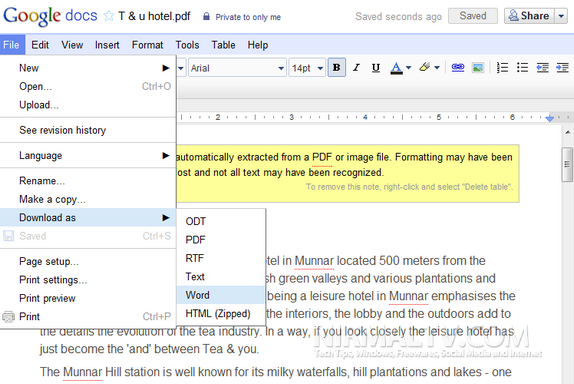The image size is (574, 384).
Task: Toggle underline formatting
Action: (x=376, y=68)
